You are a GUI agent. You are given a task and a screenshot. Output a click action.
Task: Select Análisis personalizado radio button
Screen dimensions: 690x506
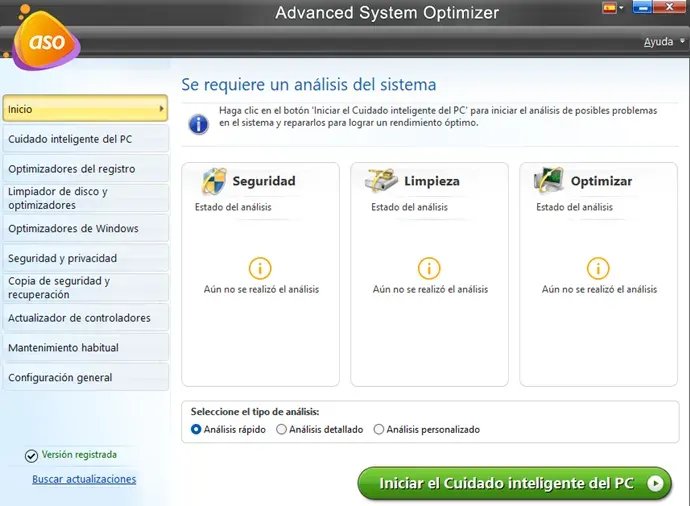(x=378, y=429)
